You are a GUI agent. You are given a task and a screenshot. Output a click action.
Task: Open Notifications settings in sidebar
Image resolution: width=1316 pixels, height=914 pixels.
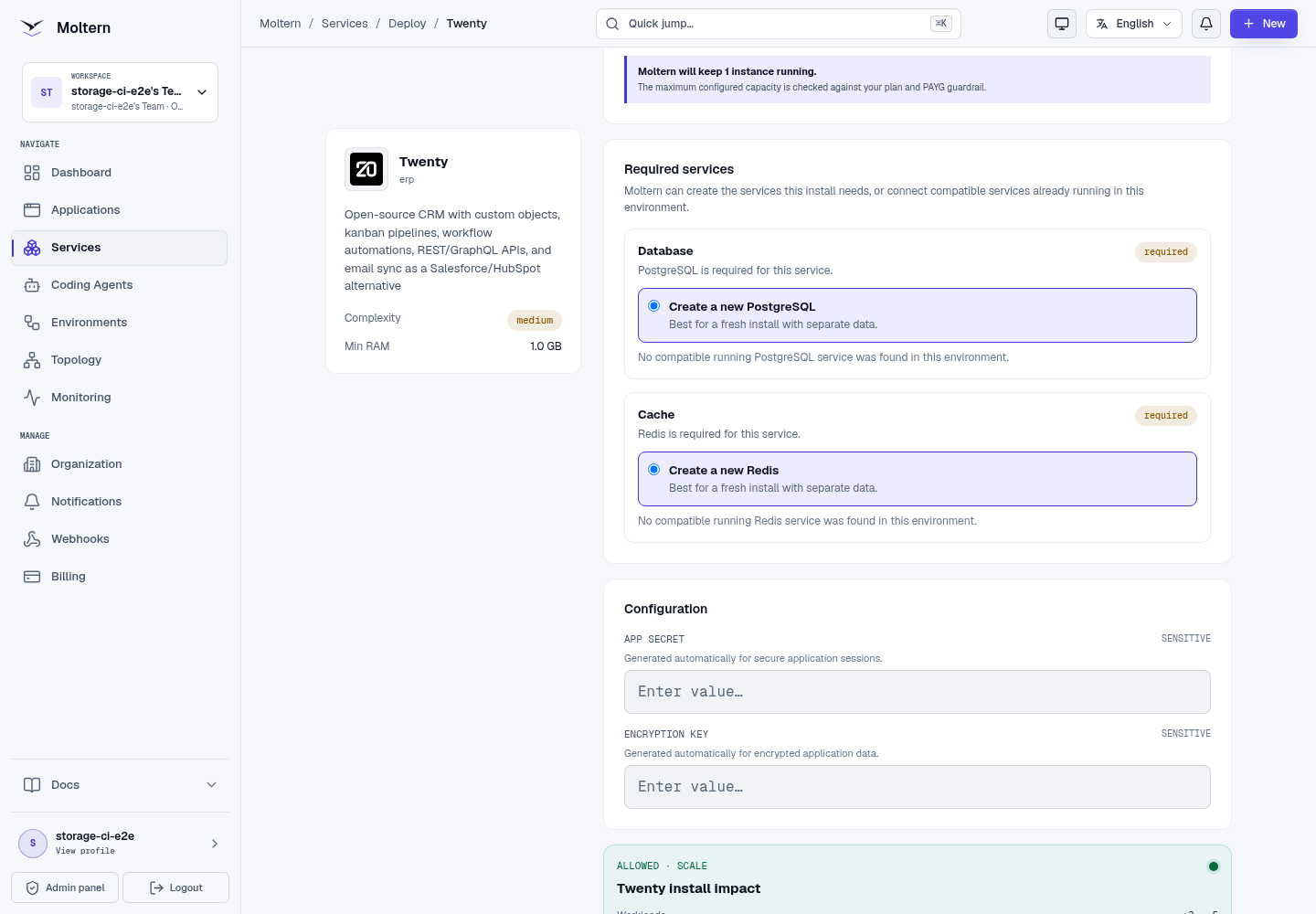click(119, 502)
